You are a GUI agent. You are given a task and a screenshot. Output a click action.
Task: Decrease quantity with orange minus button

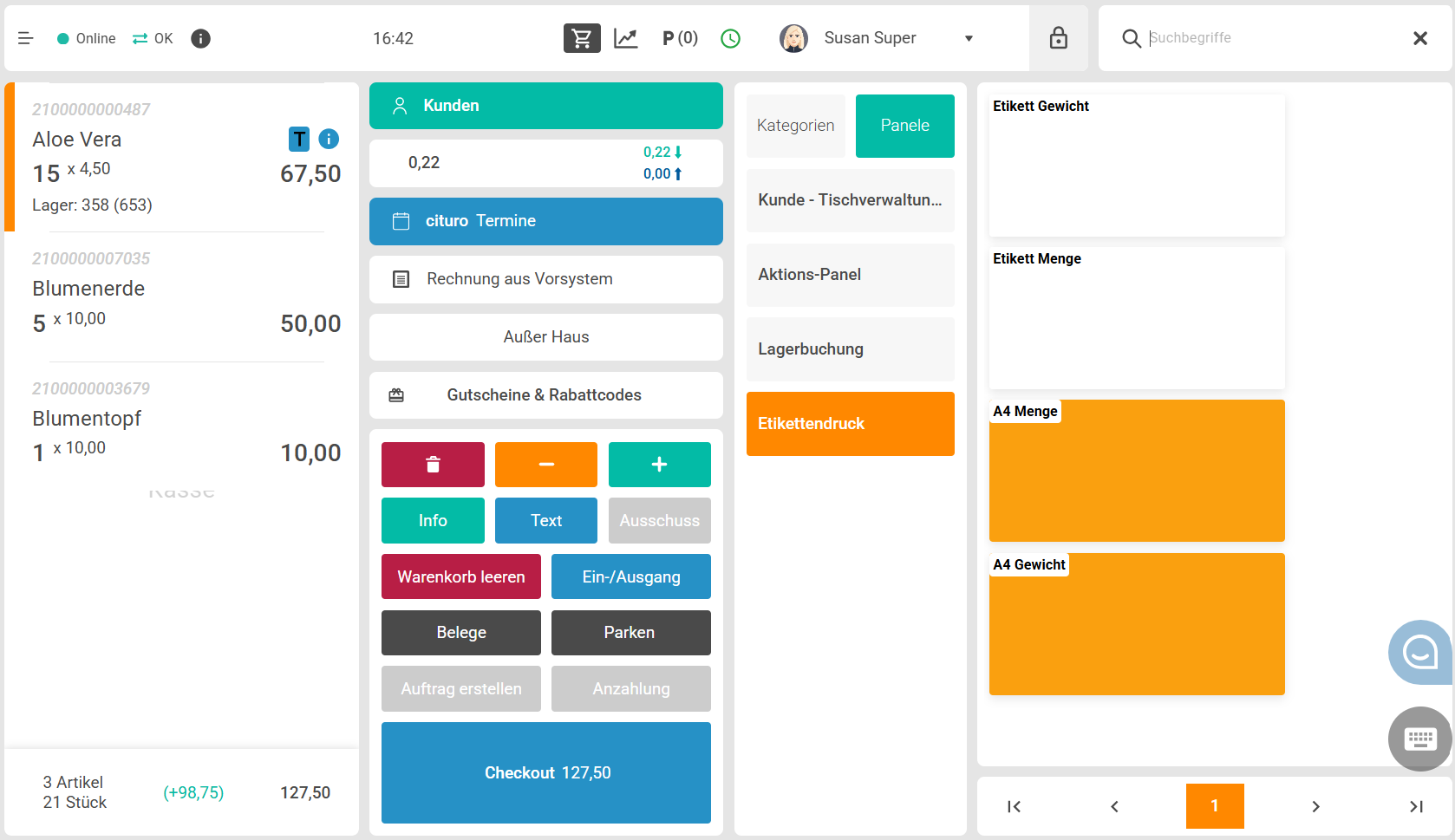point(545,465)
